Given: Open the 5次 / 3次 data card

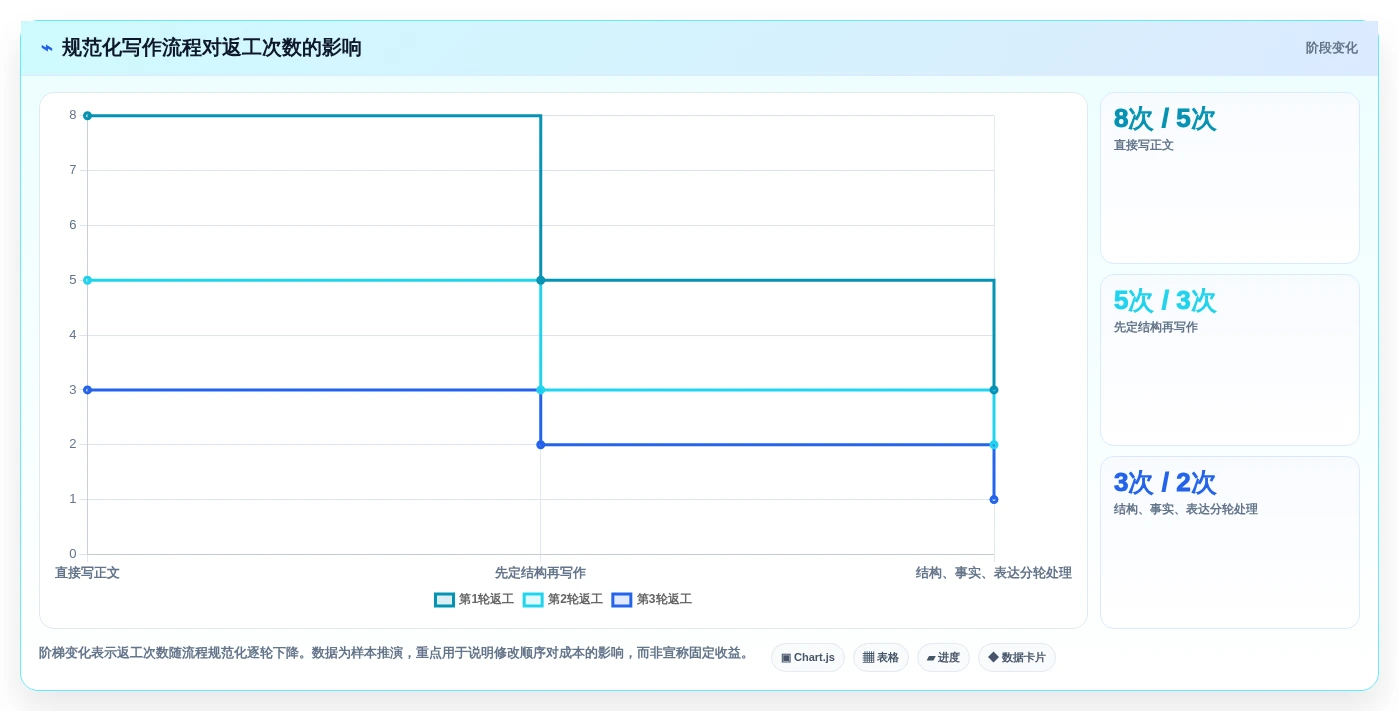Looking at the screenshot, I should pyautogui.click(x=1229, y=360).
